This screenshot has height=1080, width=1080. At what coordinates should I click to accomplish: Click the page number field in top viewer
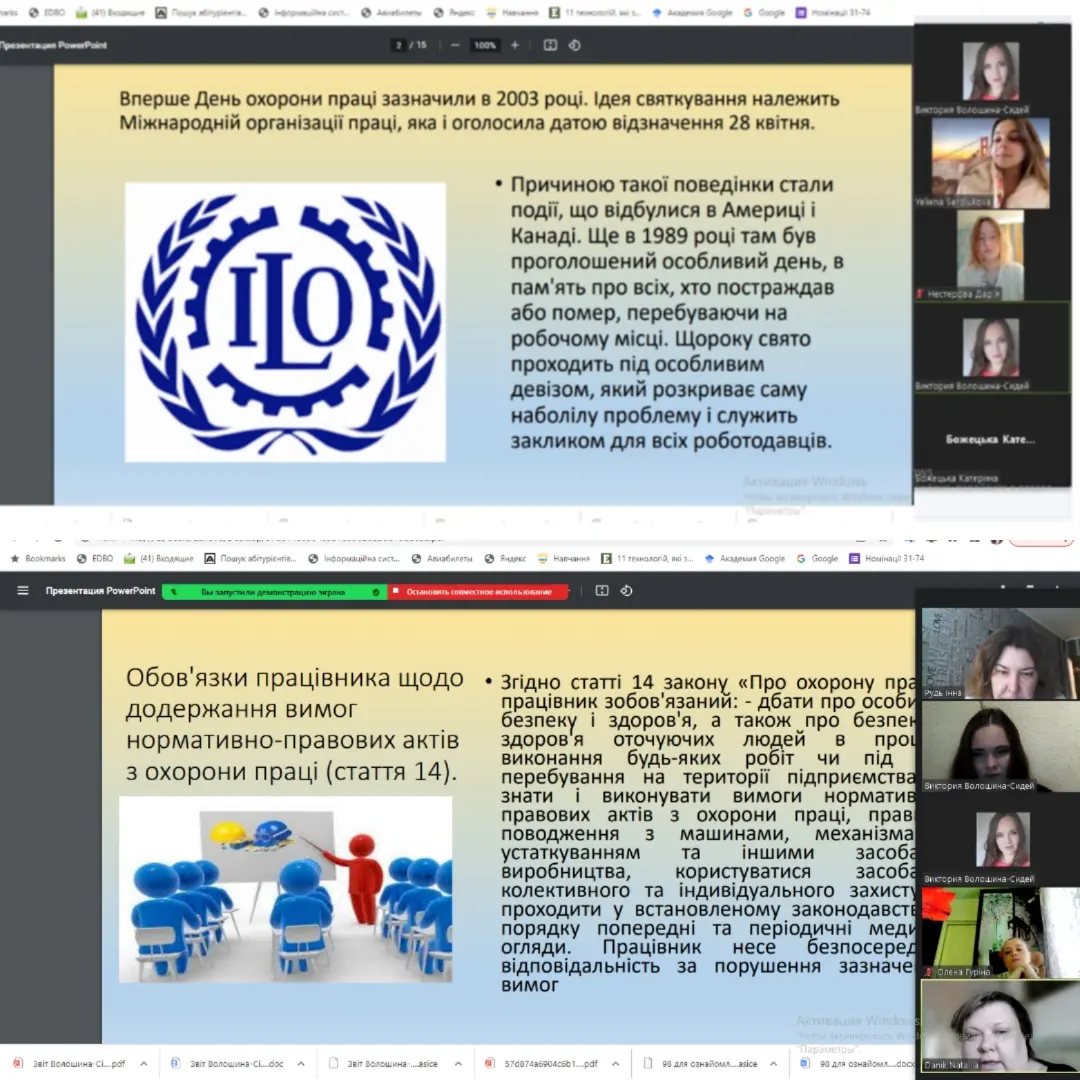[400, 45]
